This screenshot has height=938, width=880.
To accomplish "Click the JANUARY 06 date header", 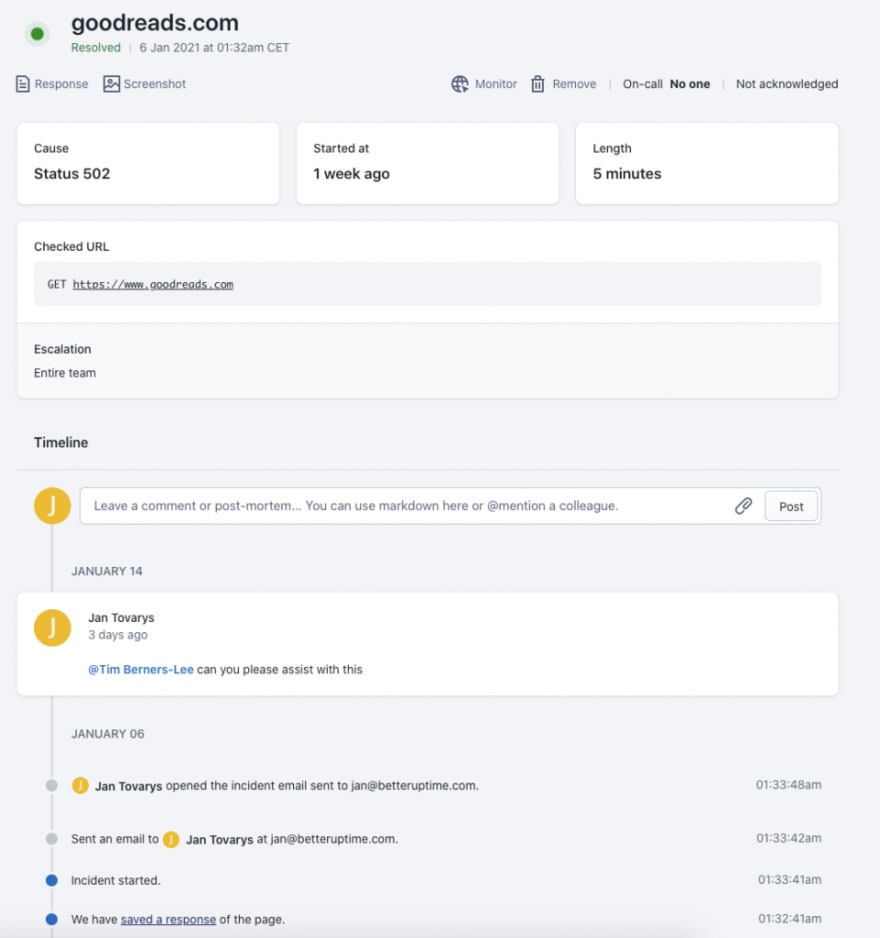I will pyautogui.click(x=108, y=734).
